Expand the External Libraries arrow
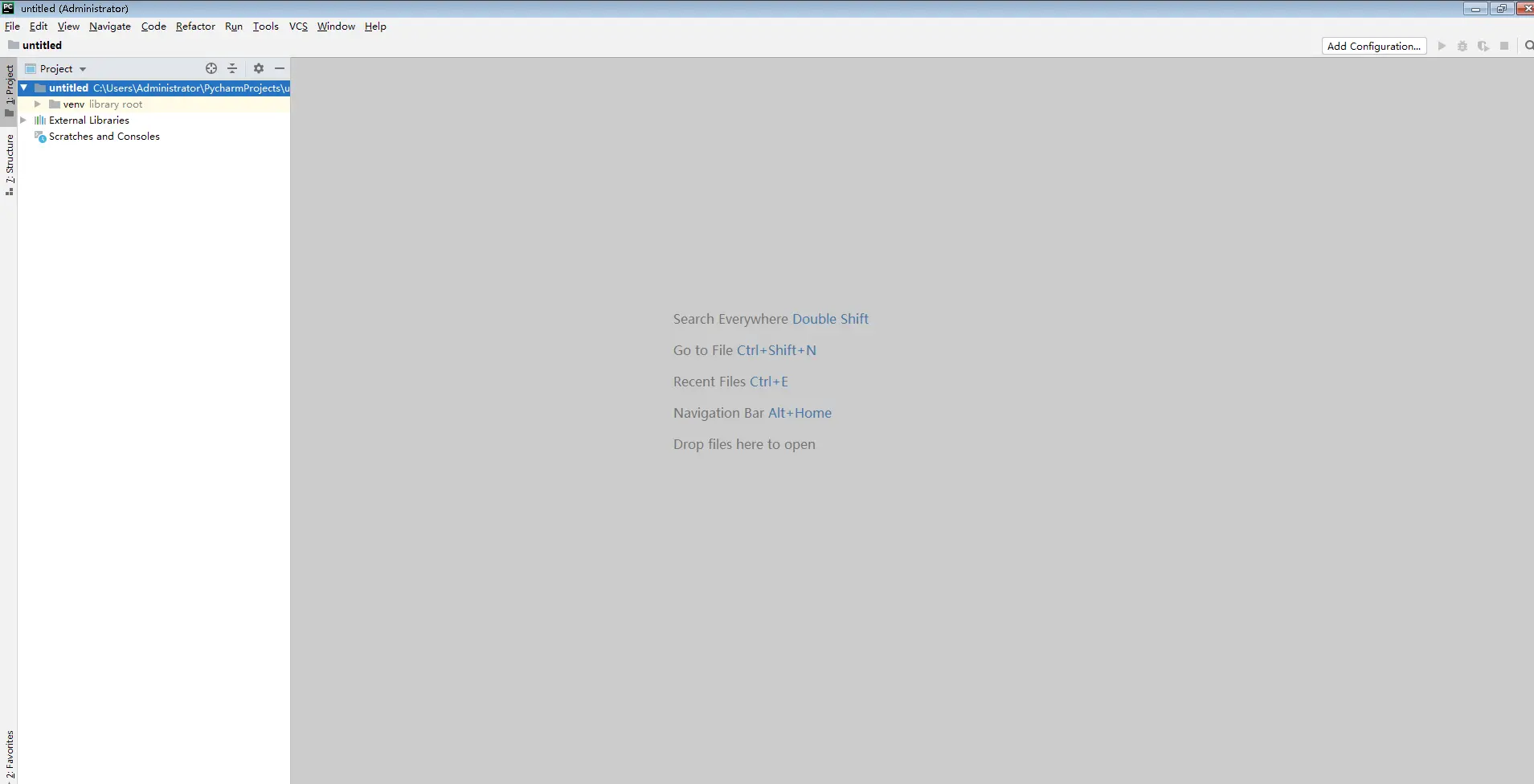Viewport: 1534px width, 784px height. click(x=23, y=120)
